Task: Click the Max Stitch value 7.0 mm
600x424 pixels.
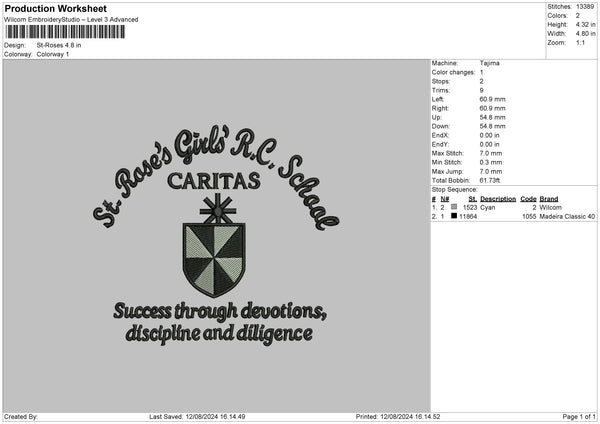Action: point(491,153)
